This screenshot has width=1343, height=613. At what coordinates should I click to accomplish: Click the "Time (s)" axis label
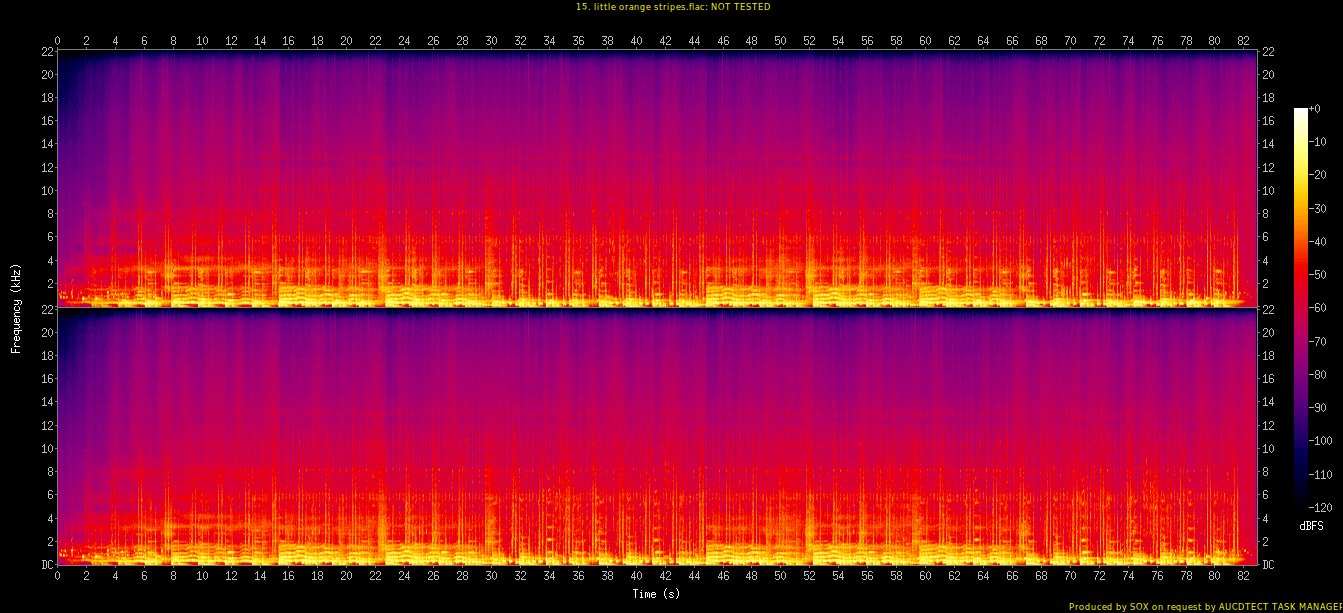click(657, 594)
